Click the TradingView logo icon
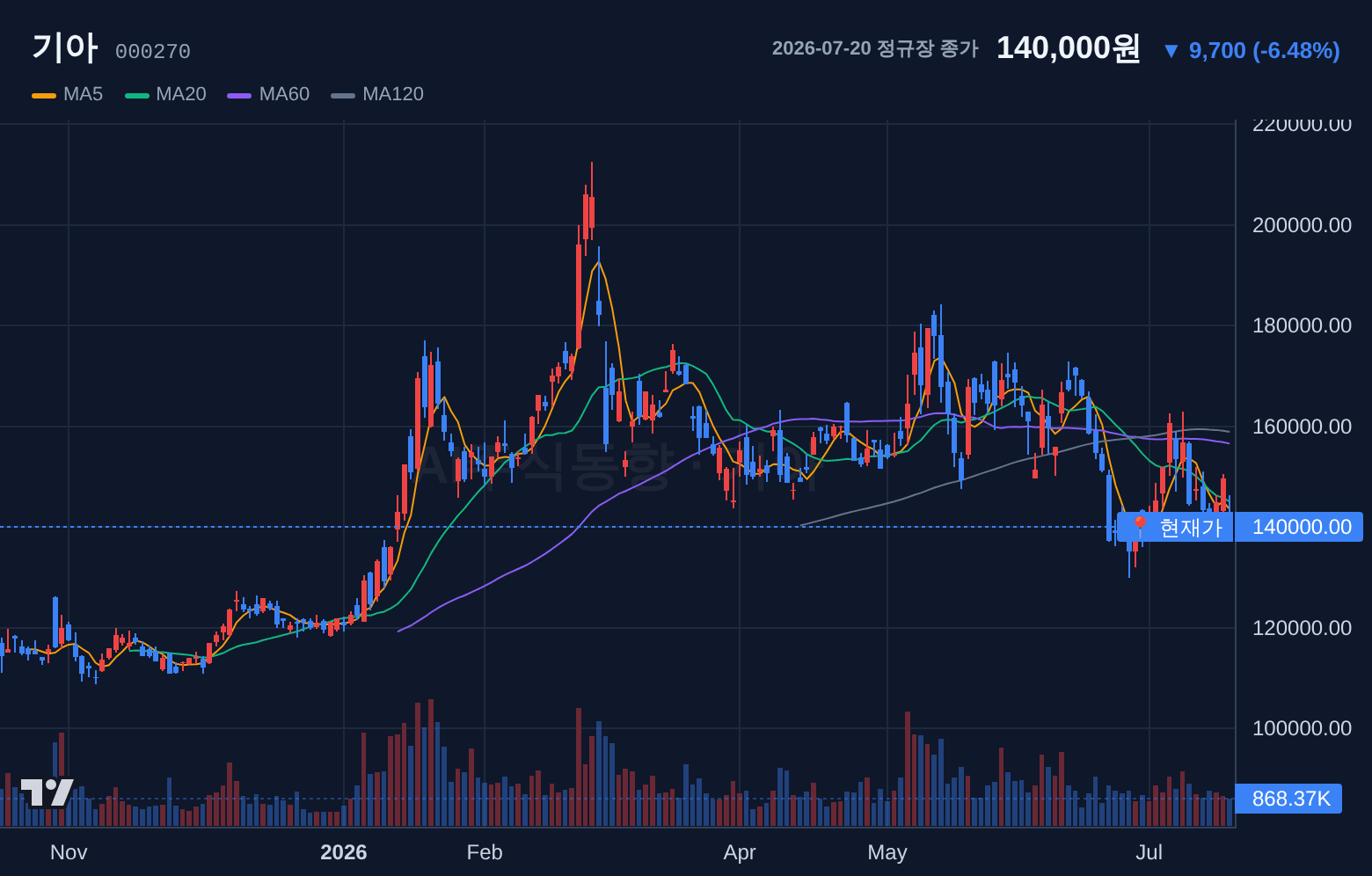 tap(47, 792)
